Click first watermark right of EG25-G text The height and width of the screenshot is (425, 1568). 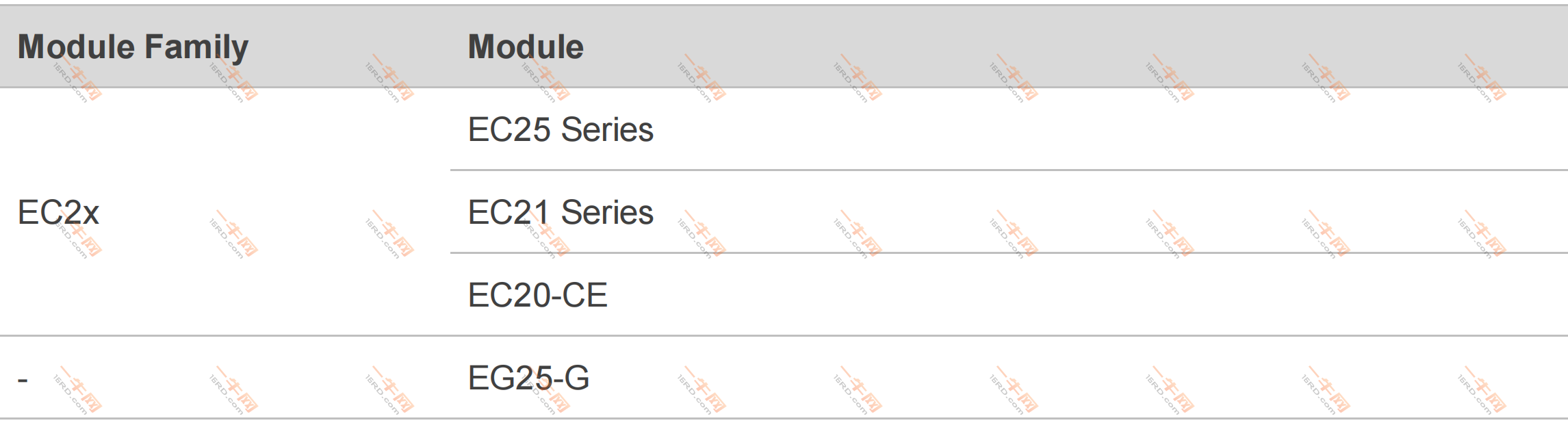tap(702, 391)
